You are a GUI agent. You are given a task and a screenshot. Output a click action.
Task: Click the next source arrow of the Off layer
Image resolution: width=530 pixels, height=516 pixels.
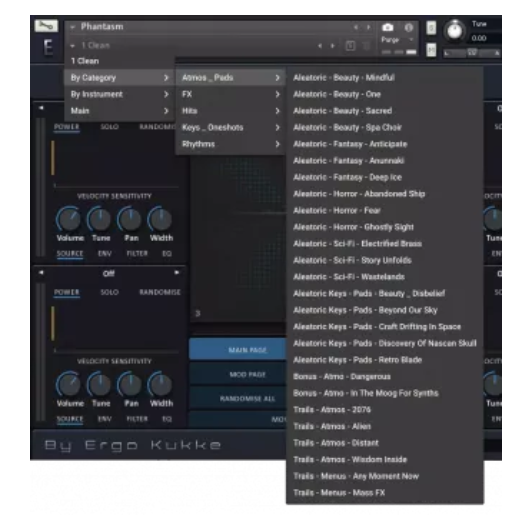[x=176, y=272]
